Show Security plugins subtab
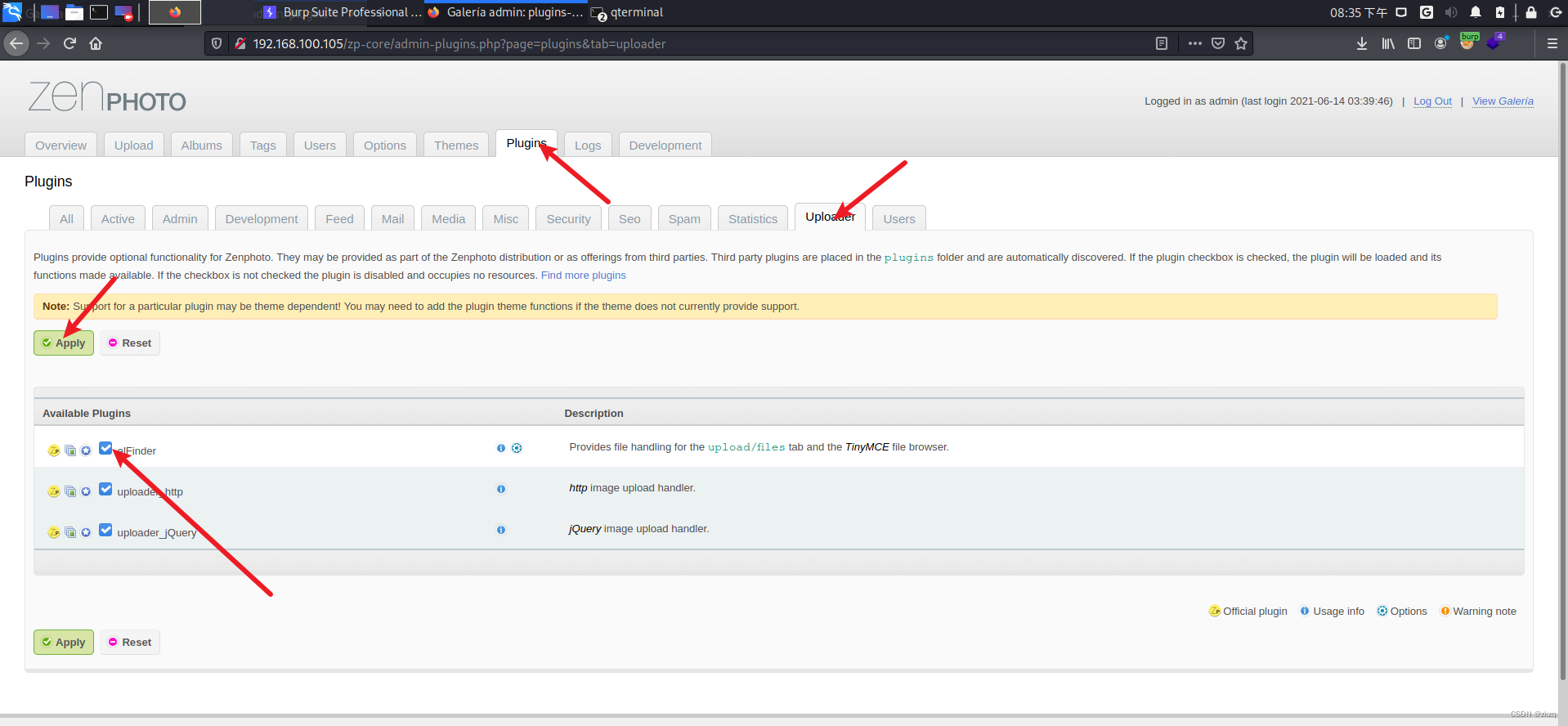 pos(569,218)
